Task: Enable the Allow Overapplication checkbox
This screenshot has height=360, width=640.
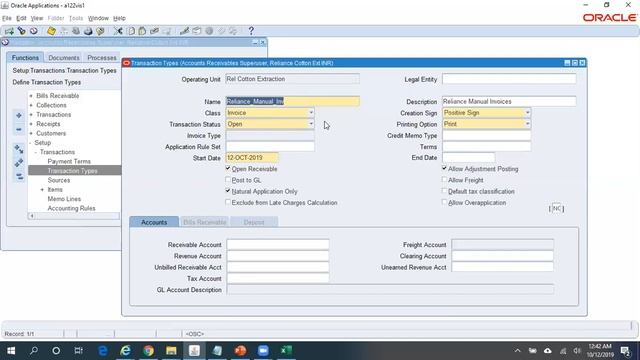Action: point(444,202)
